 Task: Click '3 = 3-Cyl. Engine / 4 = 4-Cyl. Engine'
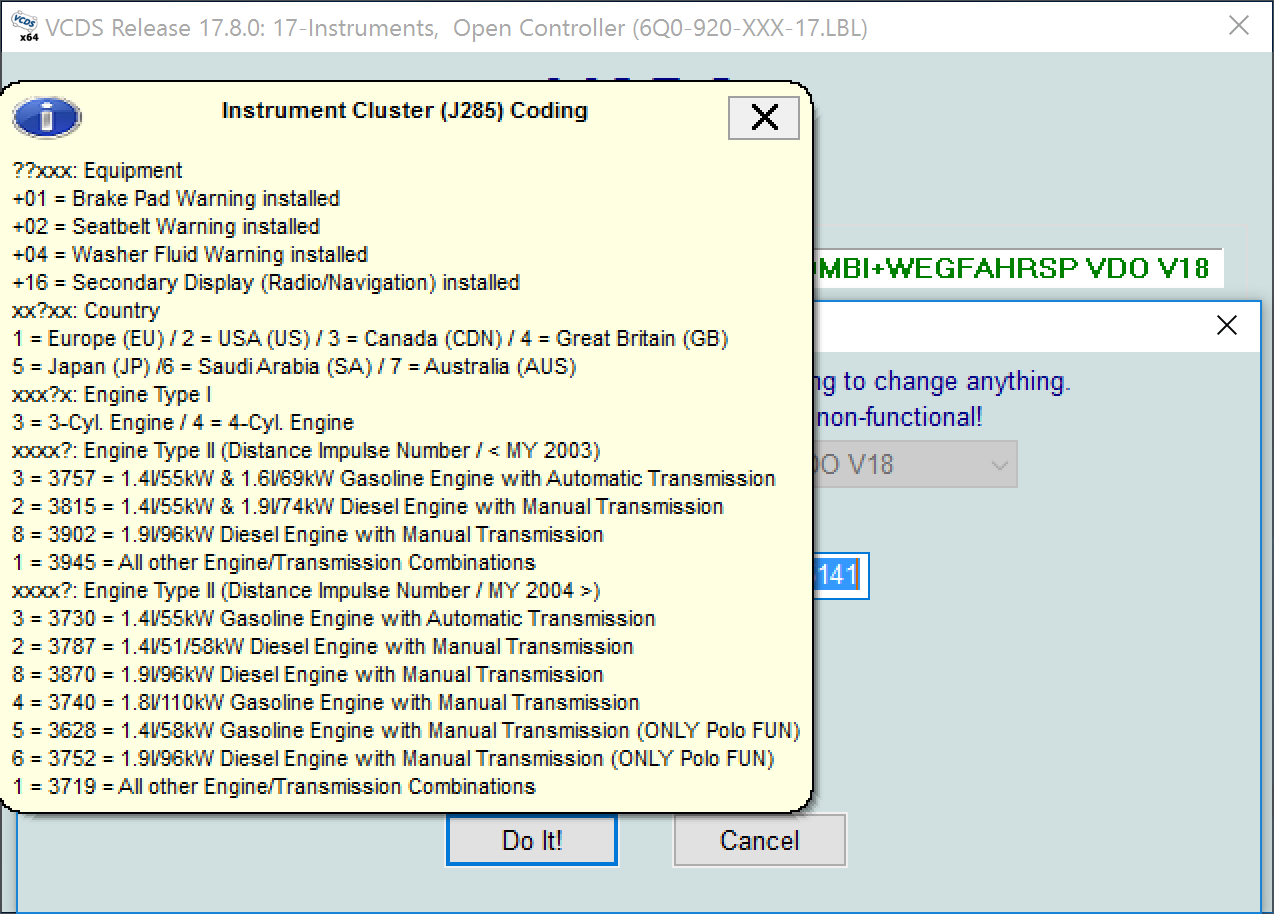click(183, 423)
